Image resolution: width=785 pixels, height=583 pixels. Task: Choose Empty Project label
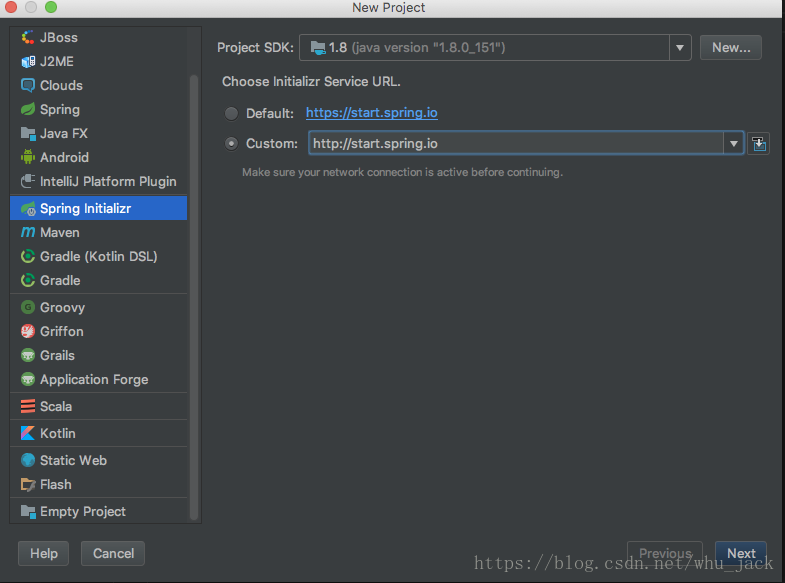tap(83, 511)
